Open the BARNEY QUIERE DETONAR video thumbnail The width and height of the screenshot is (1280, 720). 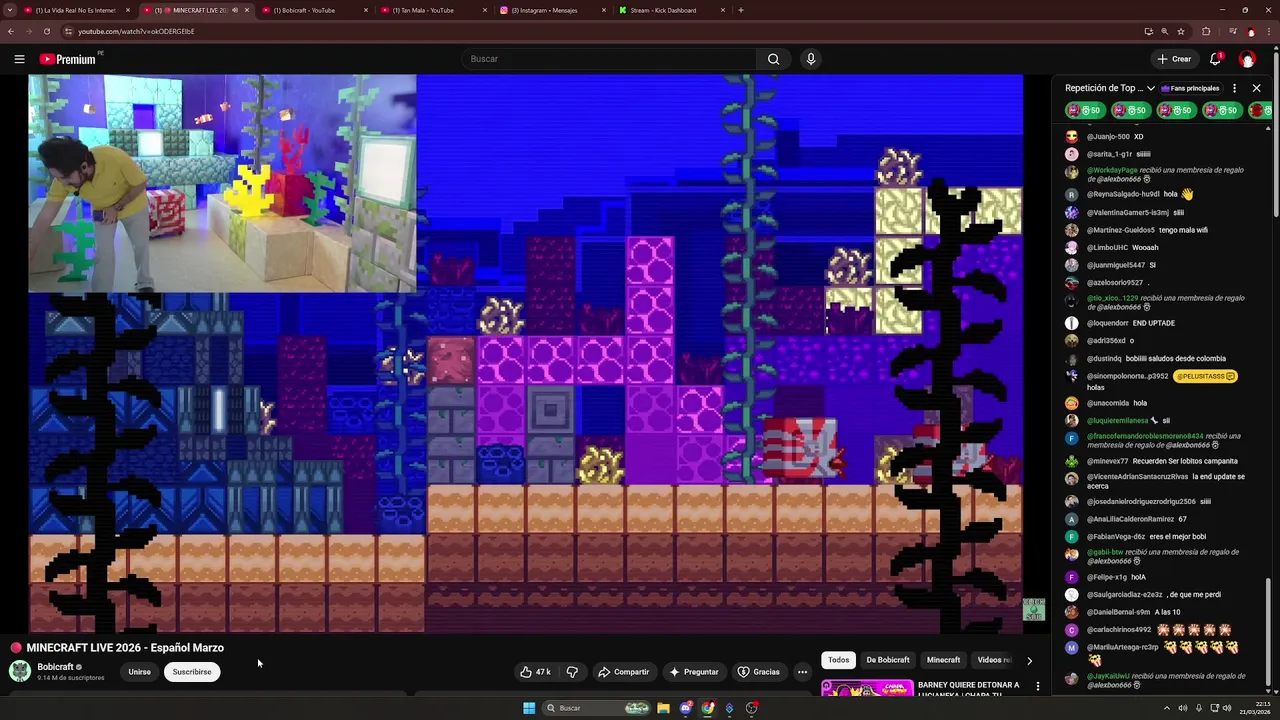866,688
